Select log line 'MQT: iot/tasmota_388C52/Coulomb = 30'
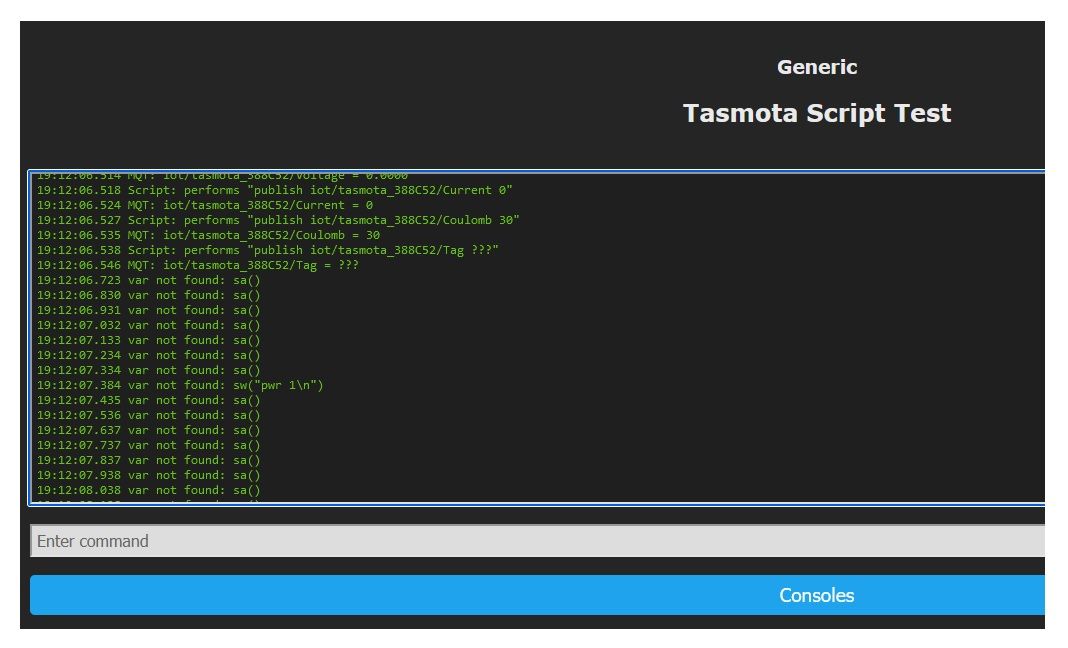Screen dimensions: 1068x648 tap(208, 235)
